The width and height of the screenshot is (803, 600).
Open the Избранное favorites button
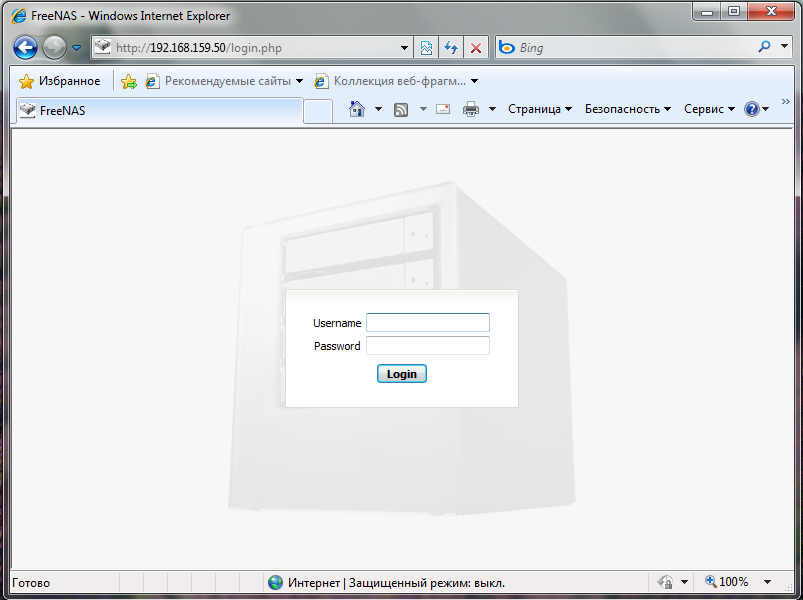pyautogui.click(x=59, y=81)
